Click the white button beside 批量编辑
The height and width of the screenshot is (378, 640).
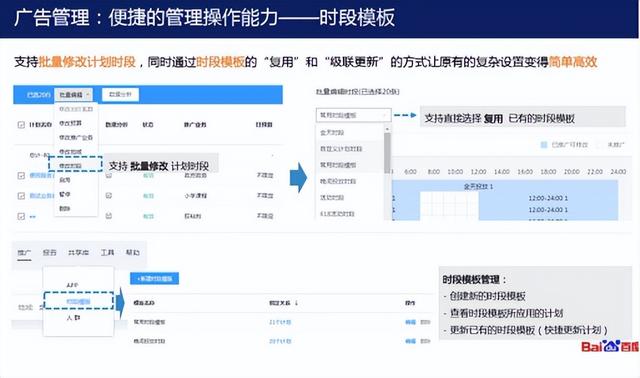120,94
